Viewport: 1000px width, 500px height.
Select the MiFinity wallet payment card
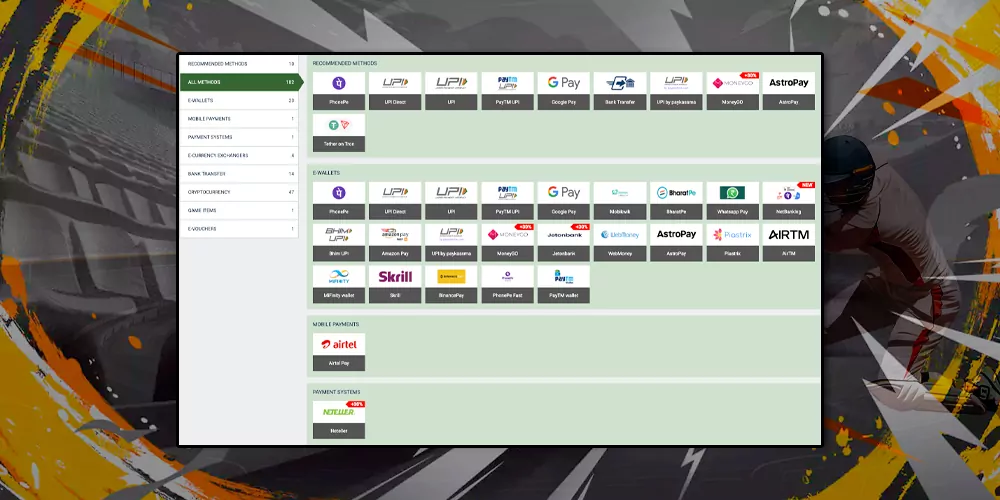click(339, 284)
